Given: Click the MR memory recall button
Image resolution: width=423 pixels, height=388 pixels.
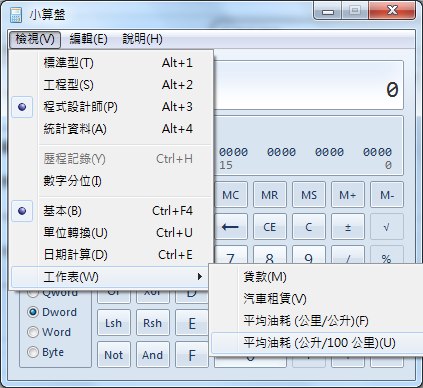Looking at the screenshot, I should pyautogui.click(x=270, y=195).
